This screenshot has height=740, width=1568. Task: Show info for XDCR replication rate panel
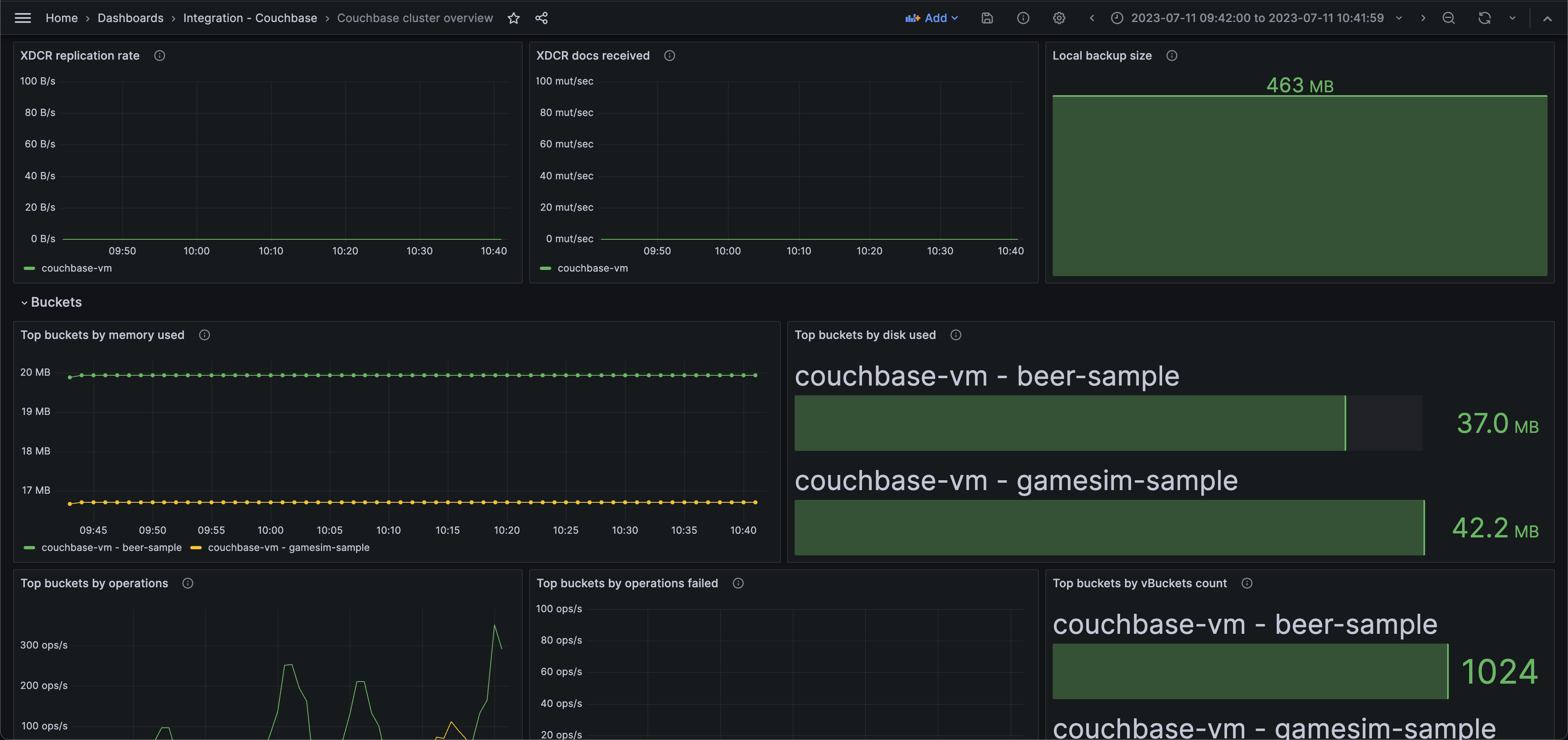pos(160,56)
